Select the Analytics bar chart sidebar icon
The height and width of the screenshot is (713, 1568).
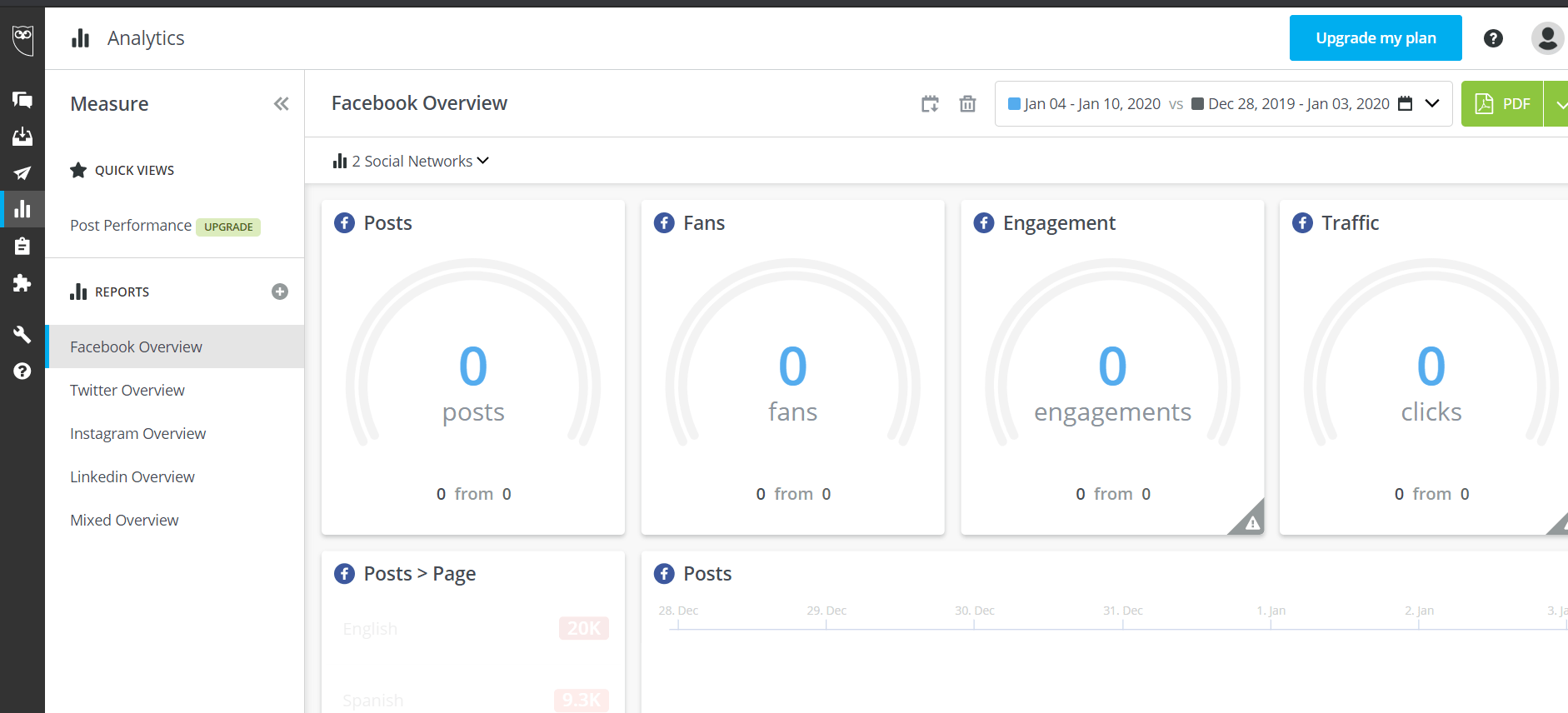22,209
